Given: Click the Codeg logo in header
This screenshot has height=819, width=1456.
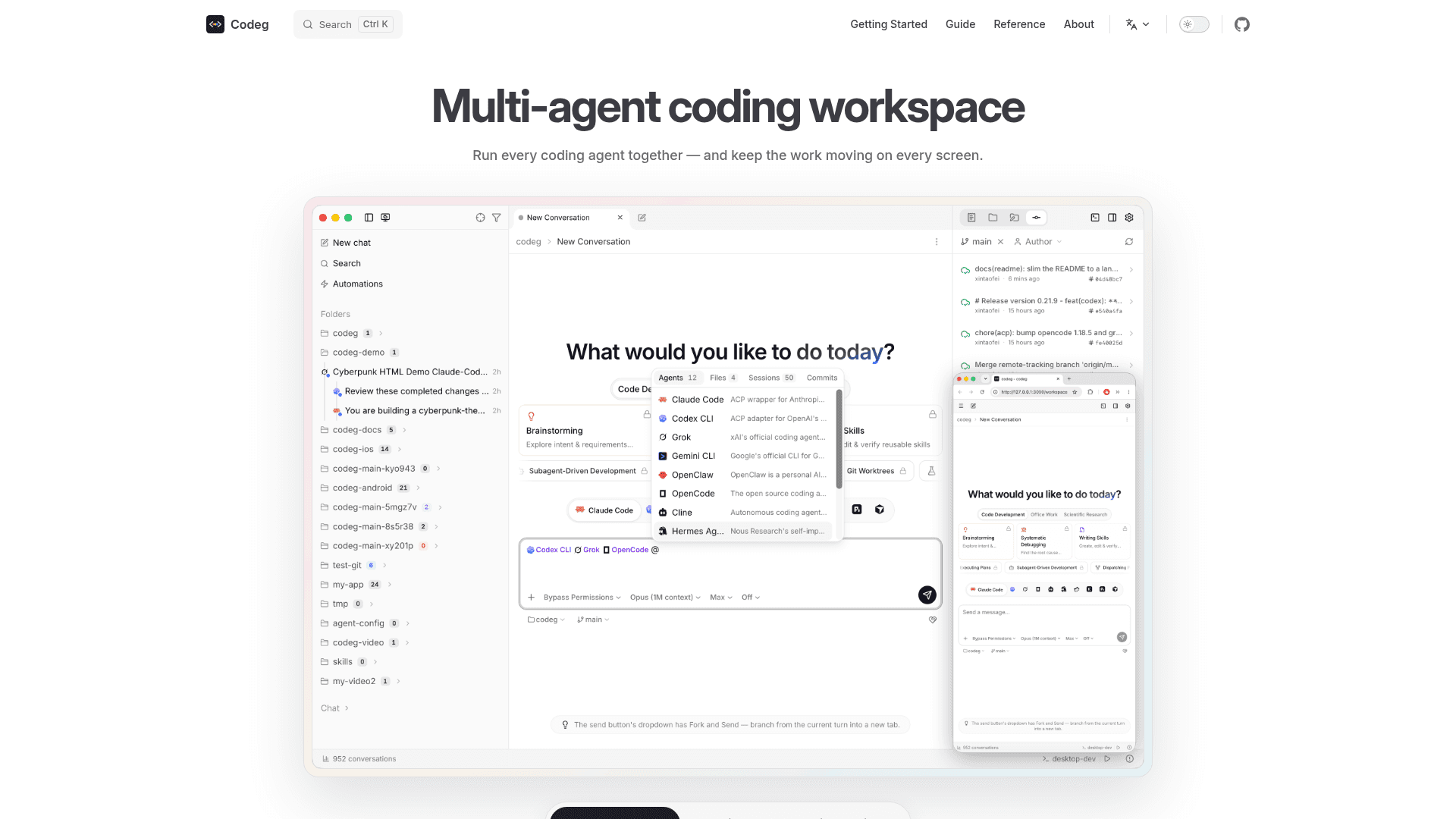Looking at the screenshot, I should [237, 24].
